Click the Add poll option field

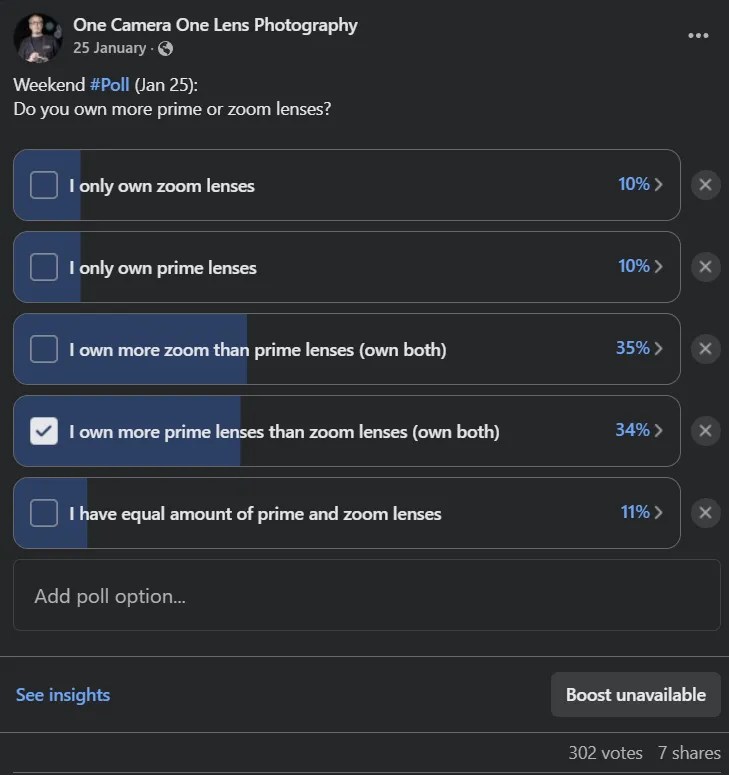(366, 596)
